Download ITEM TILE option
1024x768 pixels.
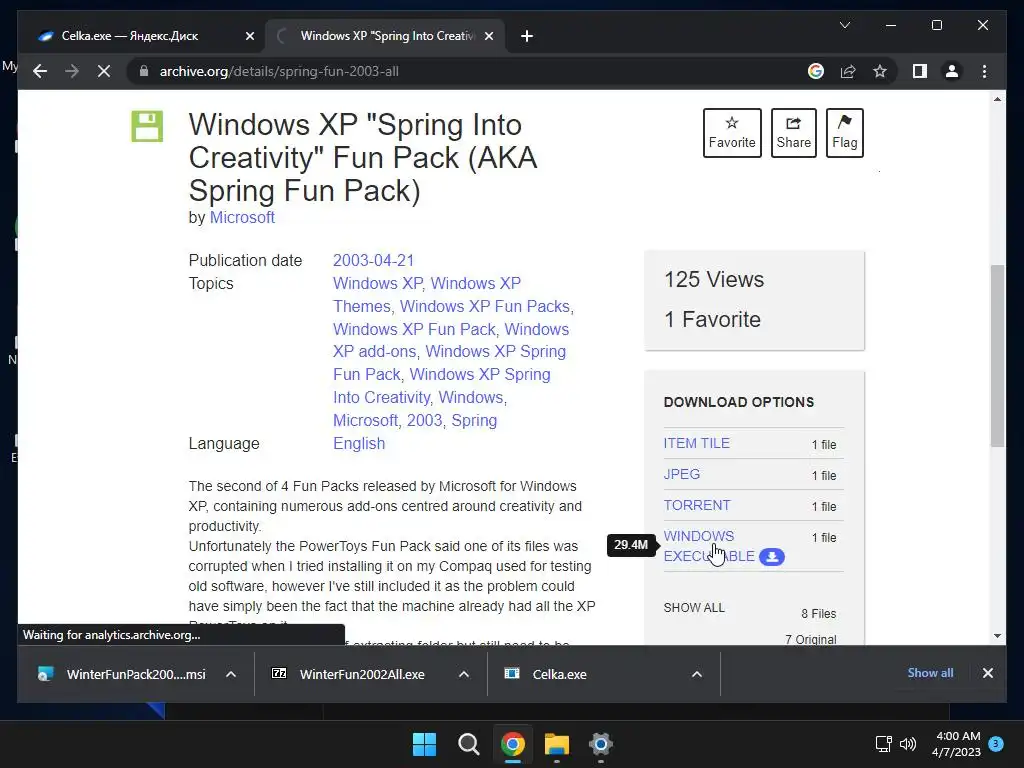697,443
